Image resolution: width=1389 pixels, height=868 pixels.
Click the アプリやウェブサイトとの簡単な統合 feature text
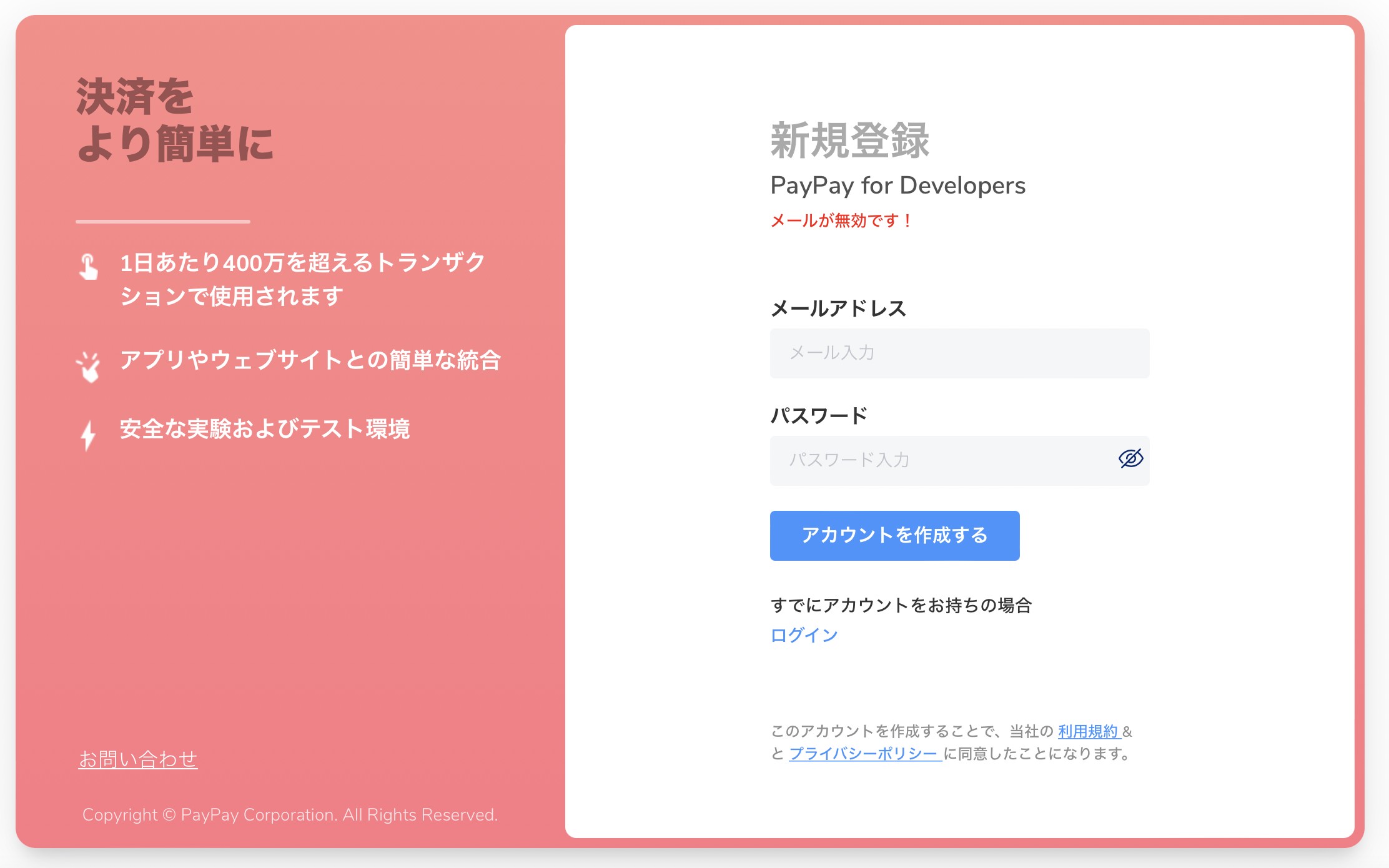310,360
